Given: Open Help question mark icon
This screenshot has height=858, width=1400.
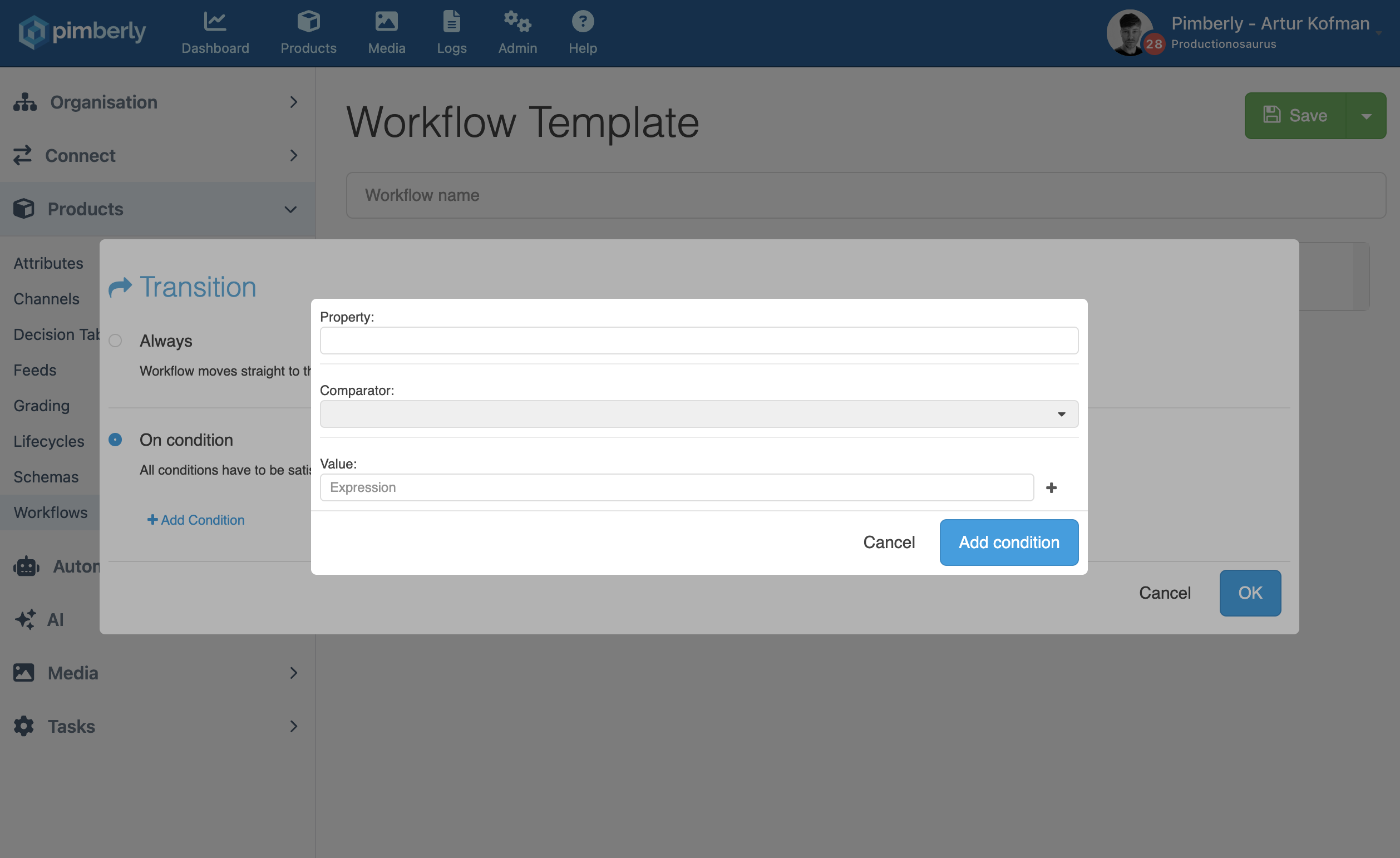Looking at the screenshot, I should tap(583, 23).
